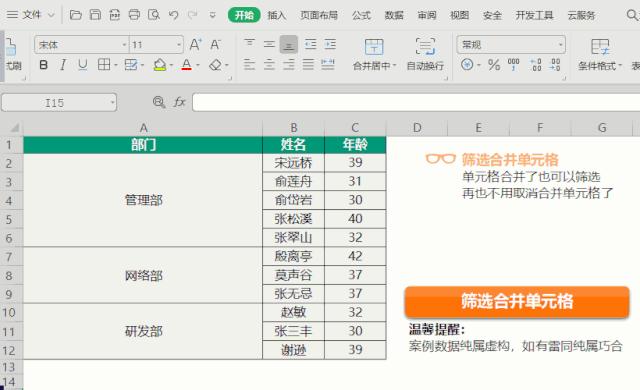The height and width of the screenshot is (390, 640).
Task: Align text to the left
Action: [249, 64]
